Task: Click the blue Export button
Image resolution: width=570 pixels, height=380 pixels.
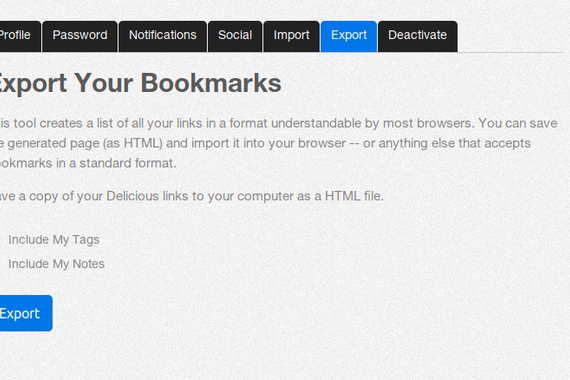Action: (25, 313)
